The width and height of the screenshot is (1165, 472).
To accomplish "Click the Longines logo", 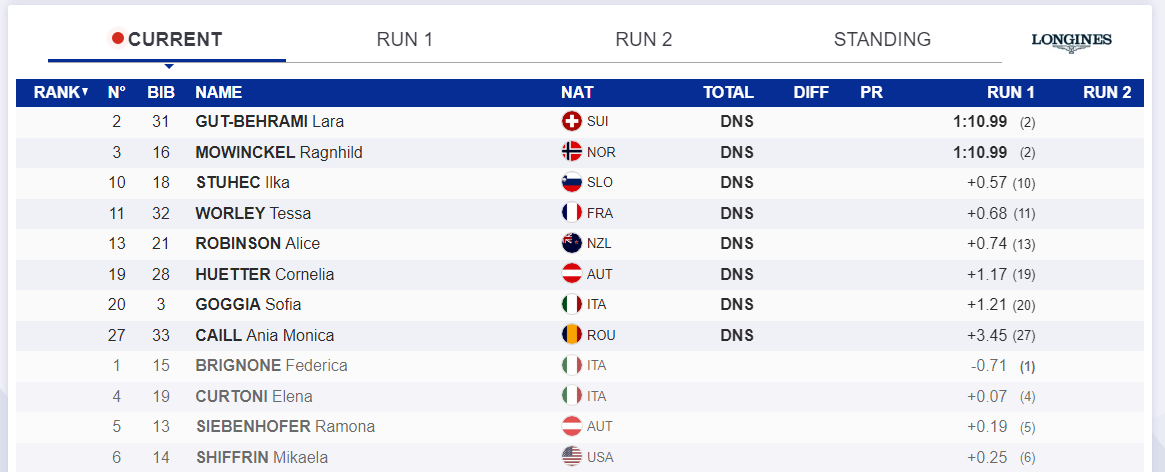I will 1071,41.
